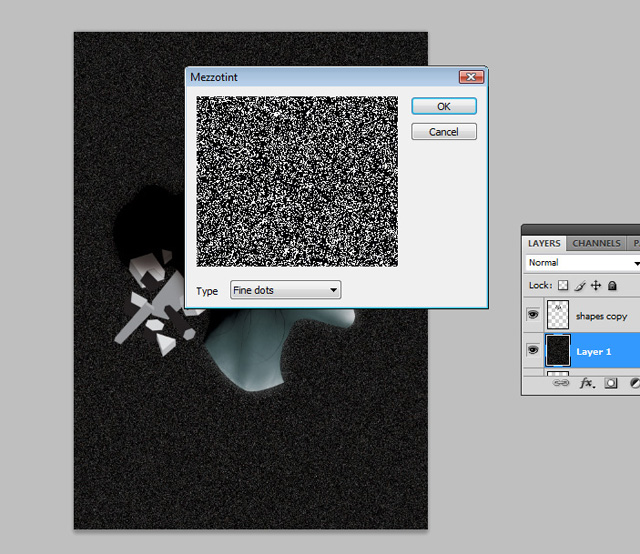Screen dimensions: 640x554
Task: Open the Mezzotint Type dropdown
Action: [286, 291]
